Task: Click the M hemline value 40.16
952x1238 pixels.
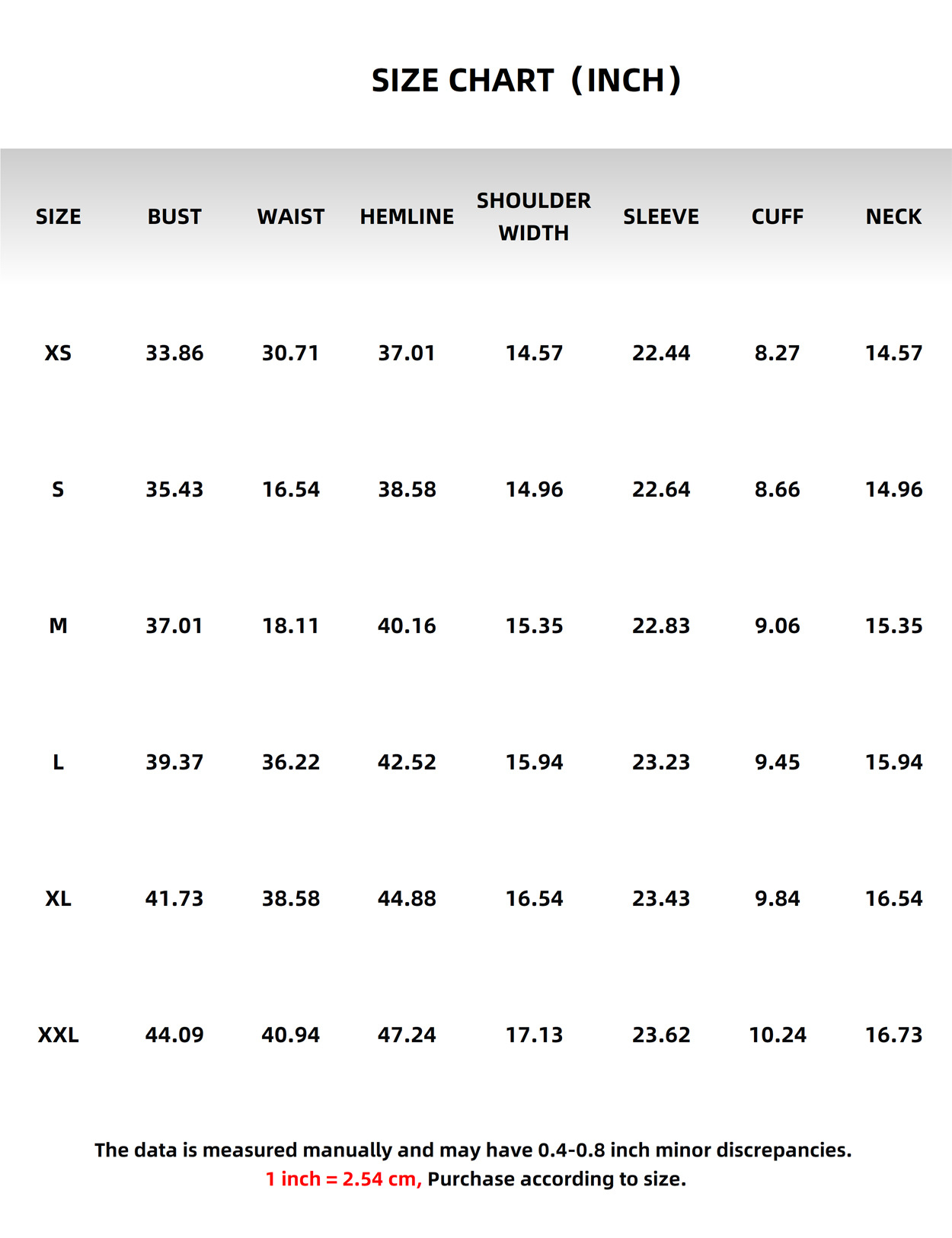Action: coord(407,626)
